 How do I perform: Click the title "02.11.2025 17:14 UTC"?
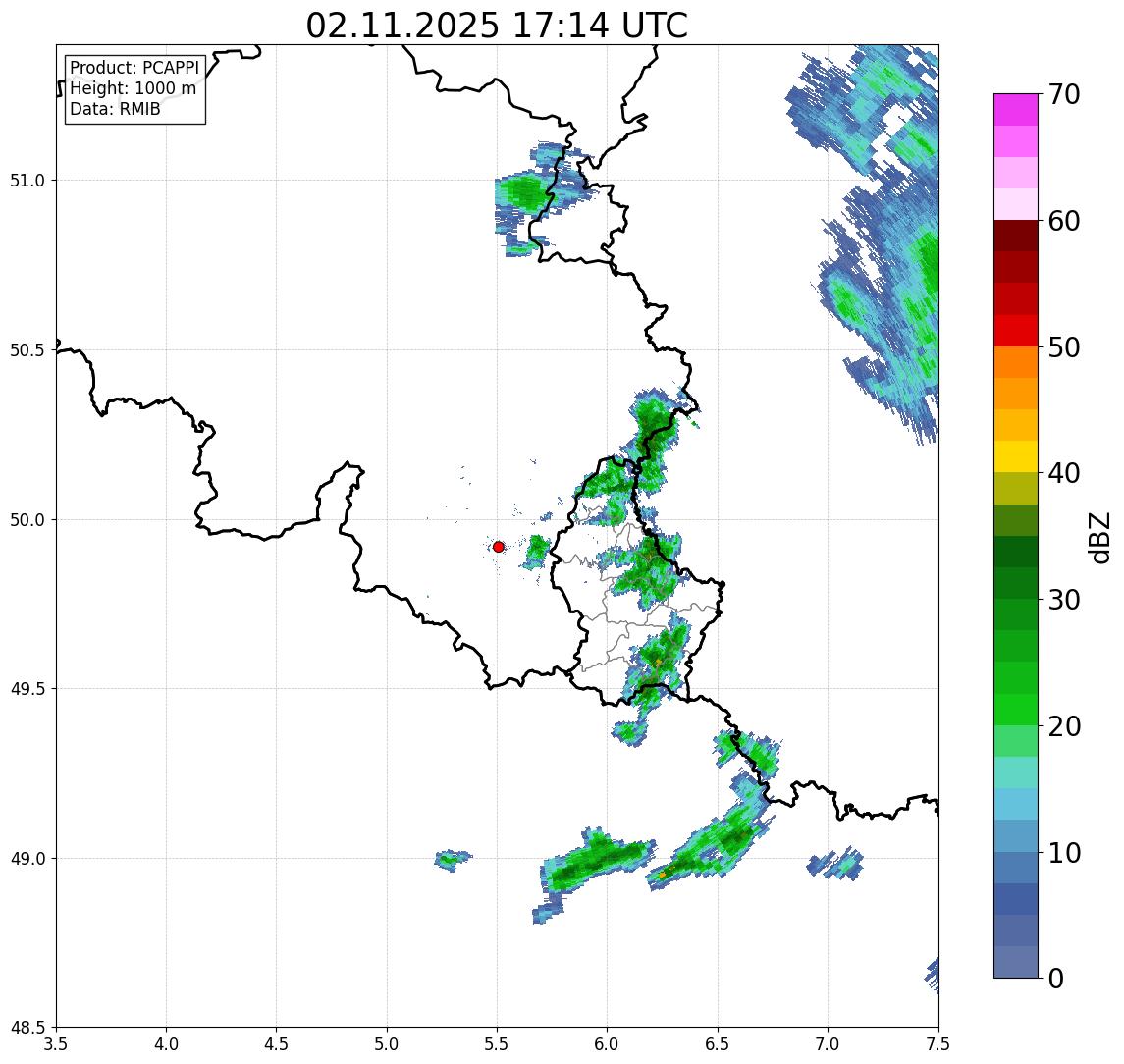(497, 26)
